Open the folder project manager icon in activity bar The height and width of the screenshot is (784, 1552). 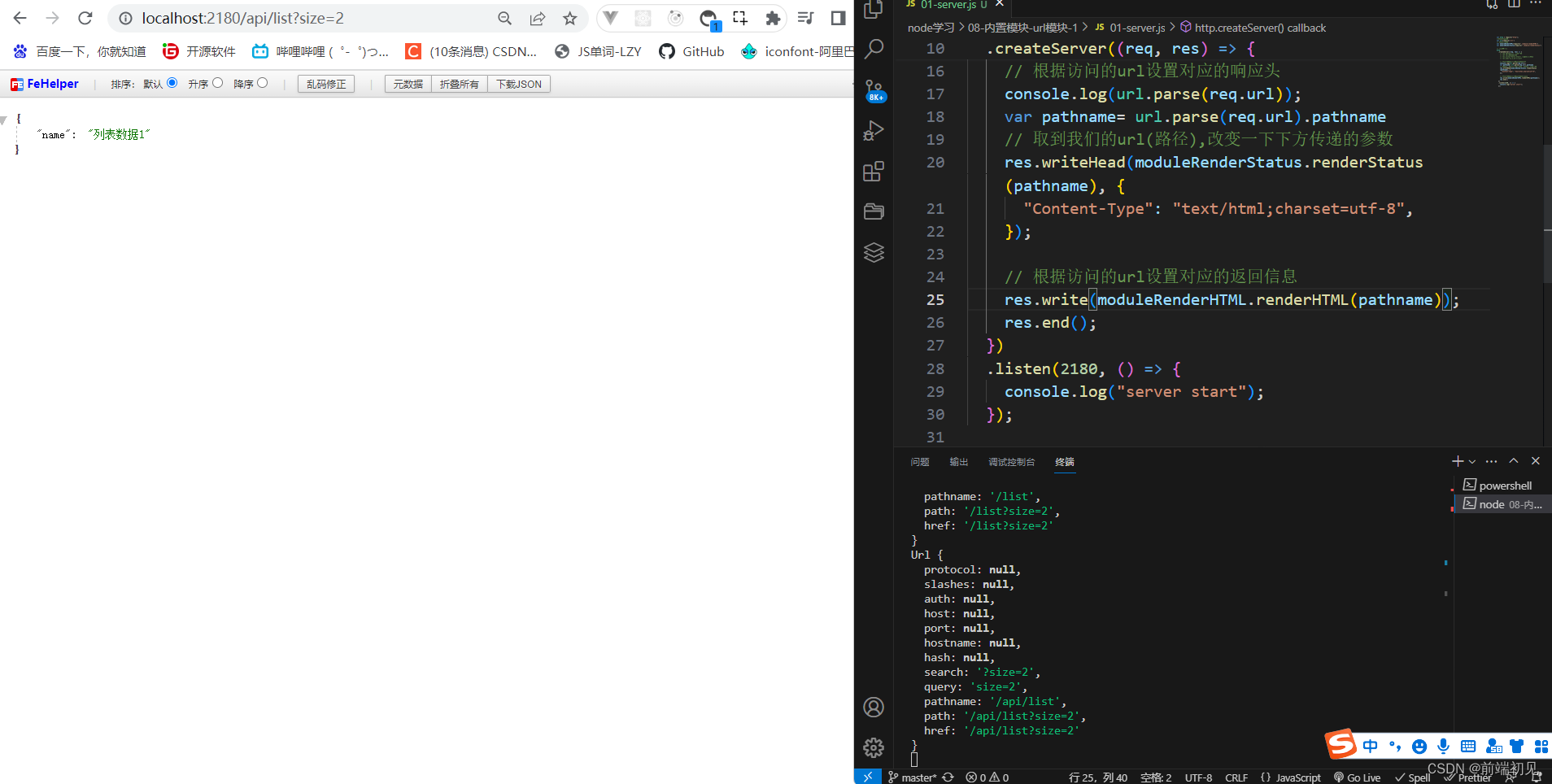pos(874,211)
